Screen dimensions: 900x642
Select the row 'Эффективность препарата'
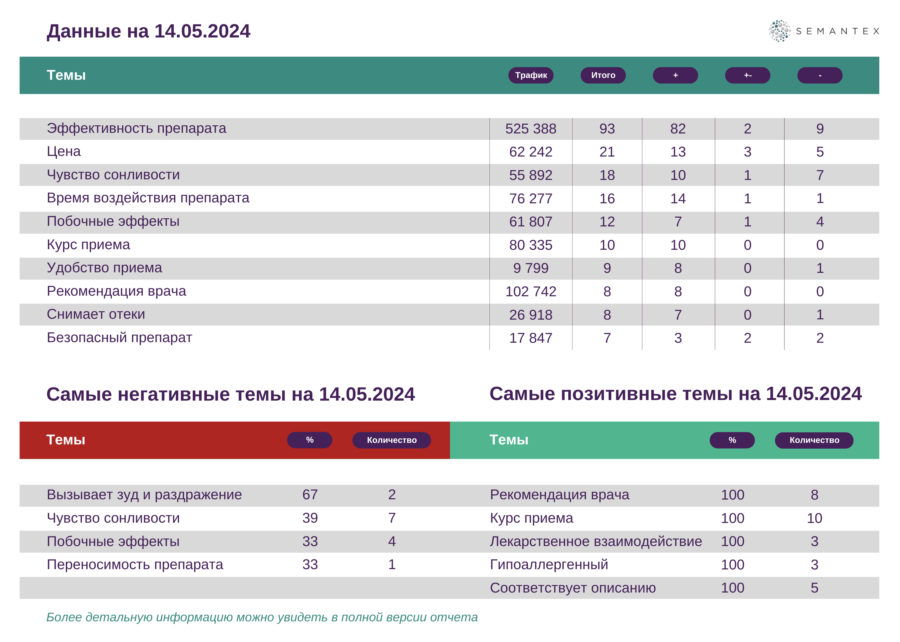tap(449, 129)
